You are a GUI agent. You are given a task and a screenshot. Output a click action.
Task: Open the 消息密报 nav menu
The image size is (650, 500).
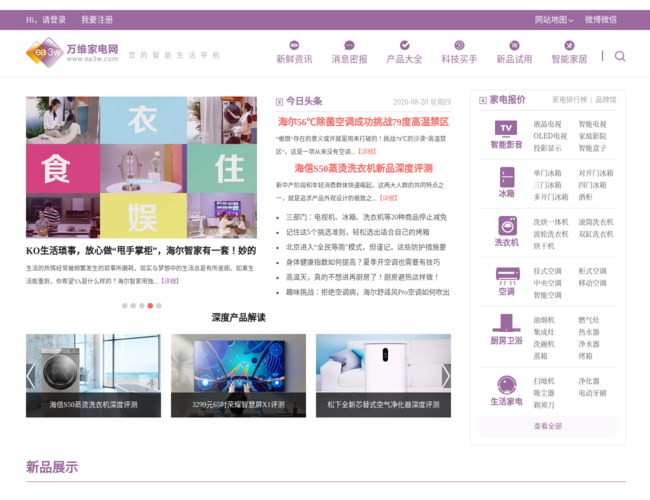349,59
